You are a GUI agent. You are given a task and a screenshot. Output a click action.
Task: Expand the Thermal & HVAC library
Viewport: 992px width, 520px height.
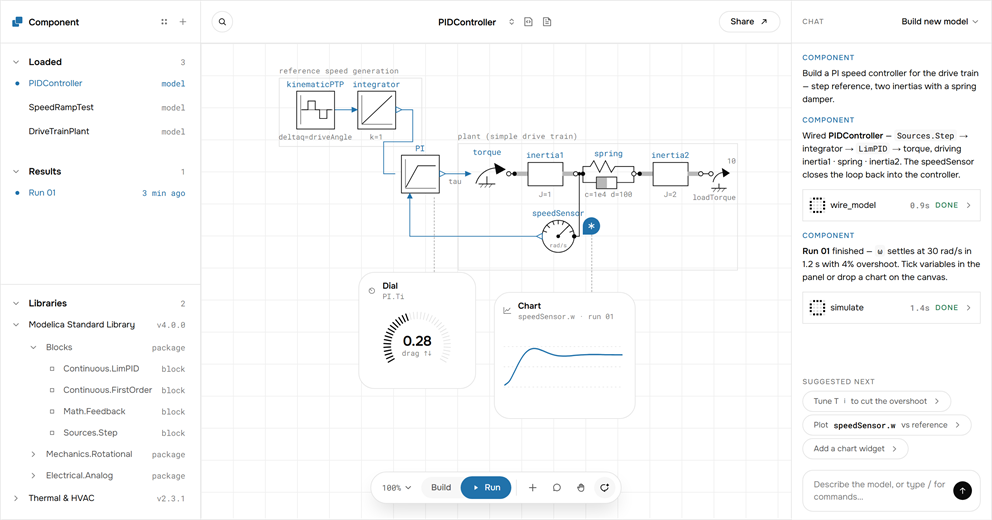(x=16, y=498)
